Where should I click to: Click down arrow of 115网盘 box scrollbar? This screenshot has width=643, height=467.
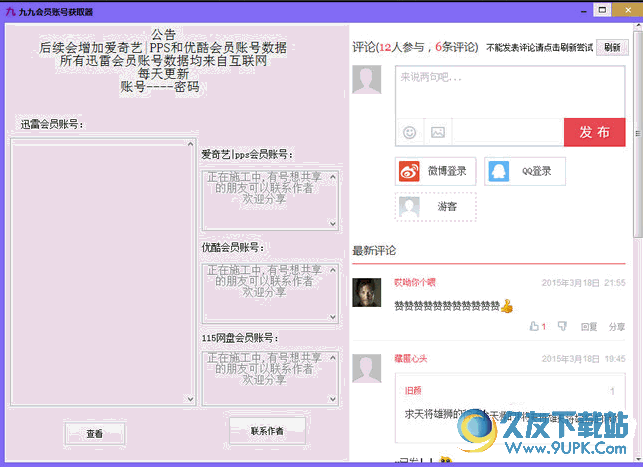pyautogui.click(x=333, y=399)
